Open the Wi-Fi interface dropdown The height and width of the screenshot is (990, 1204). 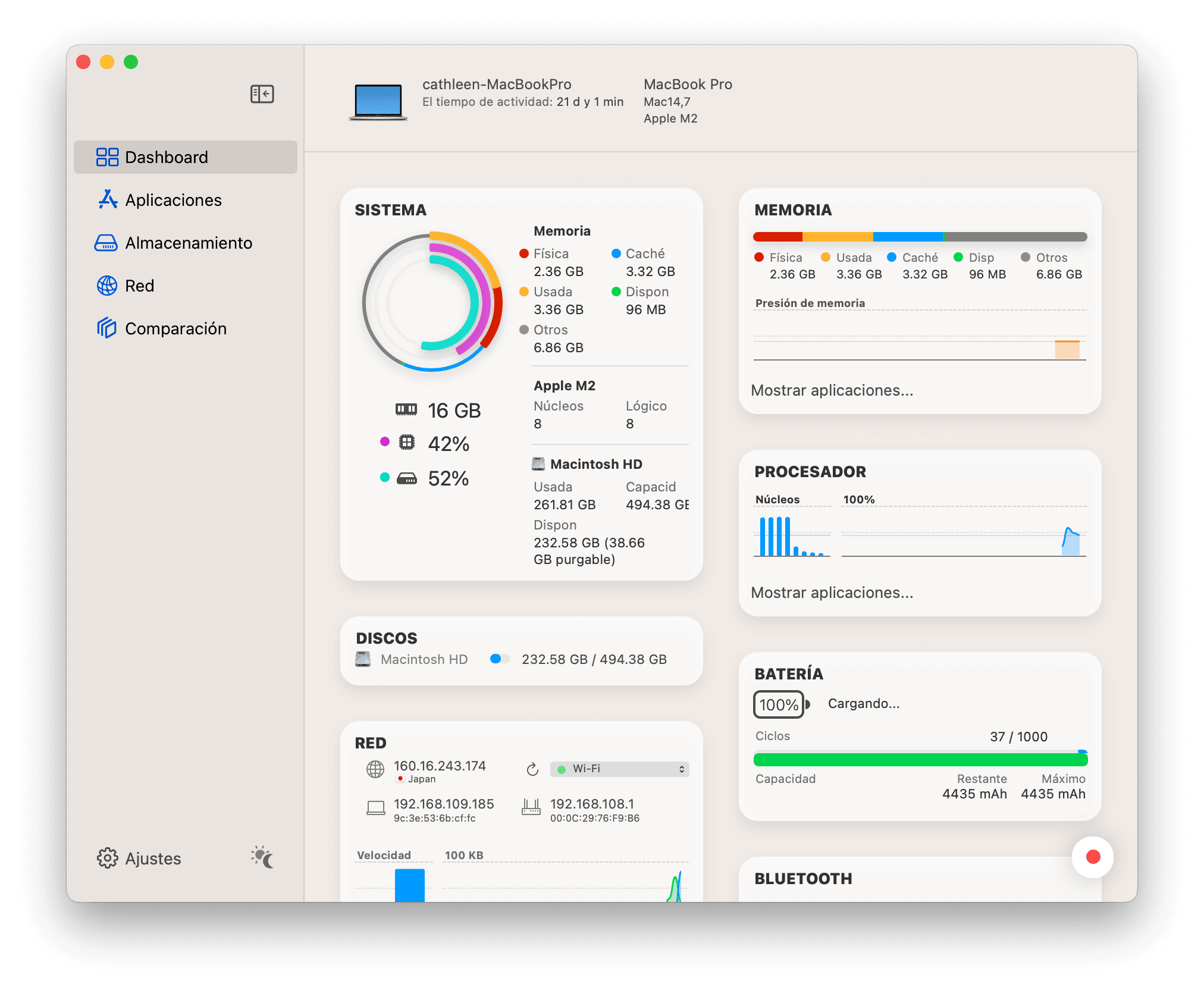619,769
